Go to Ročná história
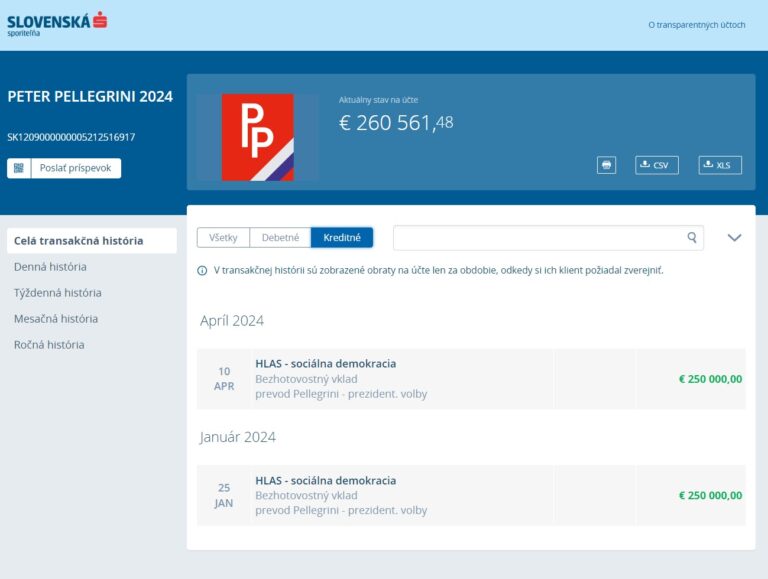 click(49, 345)
